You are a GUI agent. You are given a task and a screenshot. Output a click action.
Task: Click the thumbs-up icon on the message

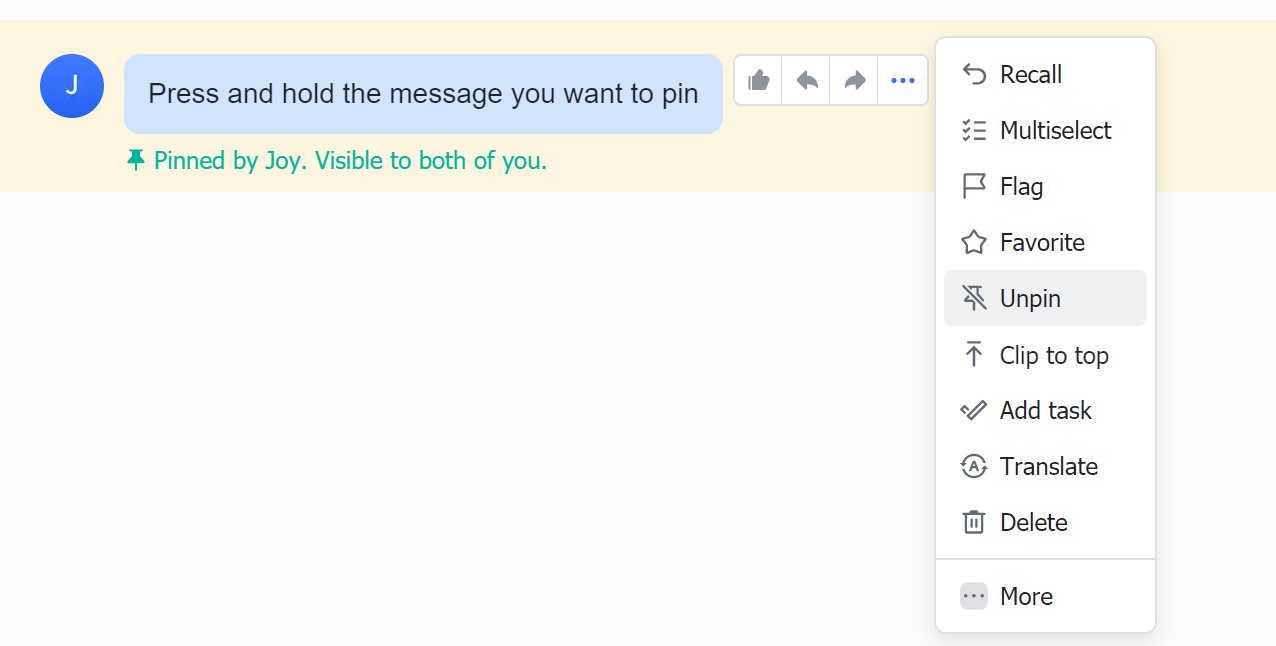click(757, 80)
